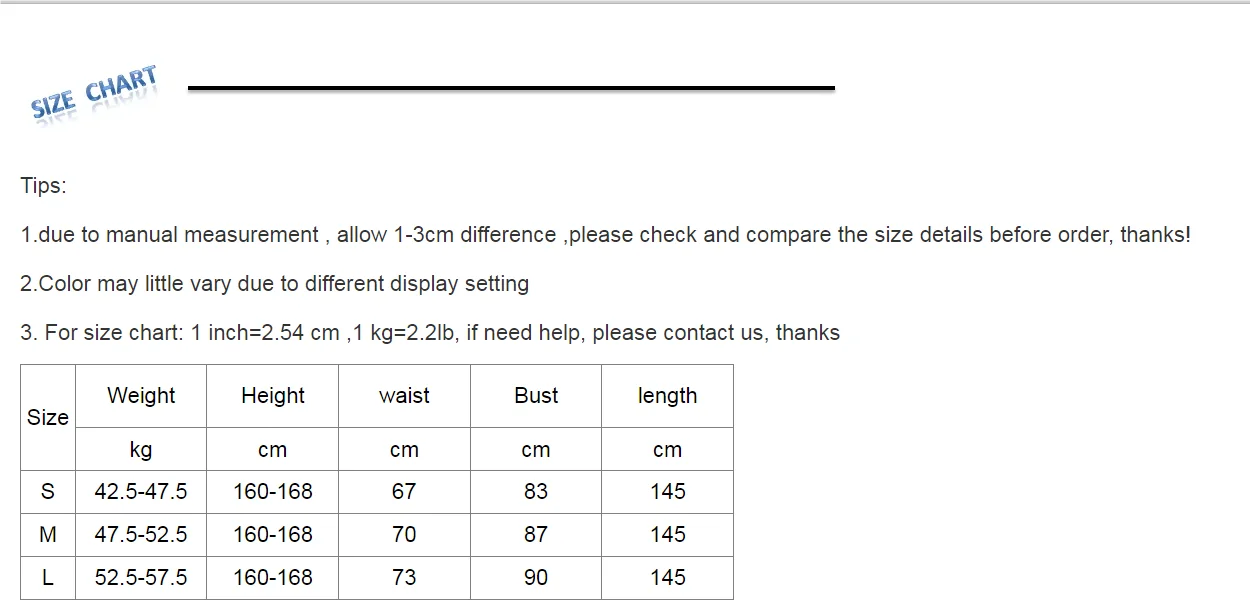The image size is (1250, 611).
Task: Click the color variation tip line
Action: tap(275, 284)
